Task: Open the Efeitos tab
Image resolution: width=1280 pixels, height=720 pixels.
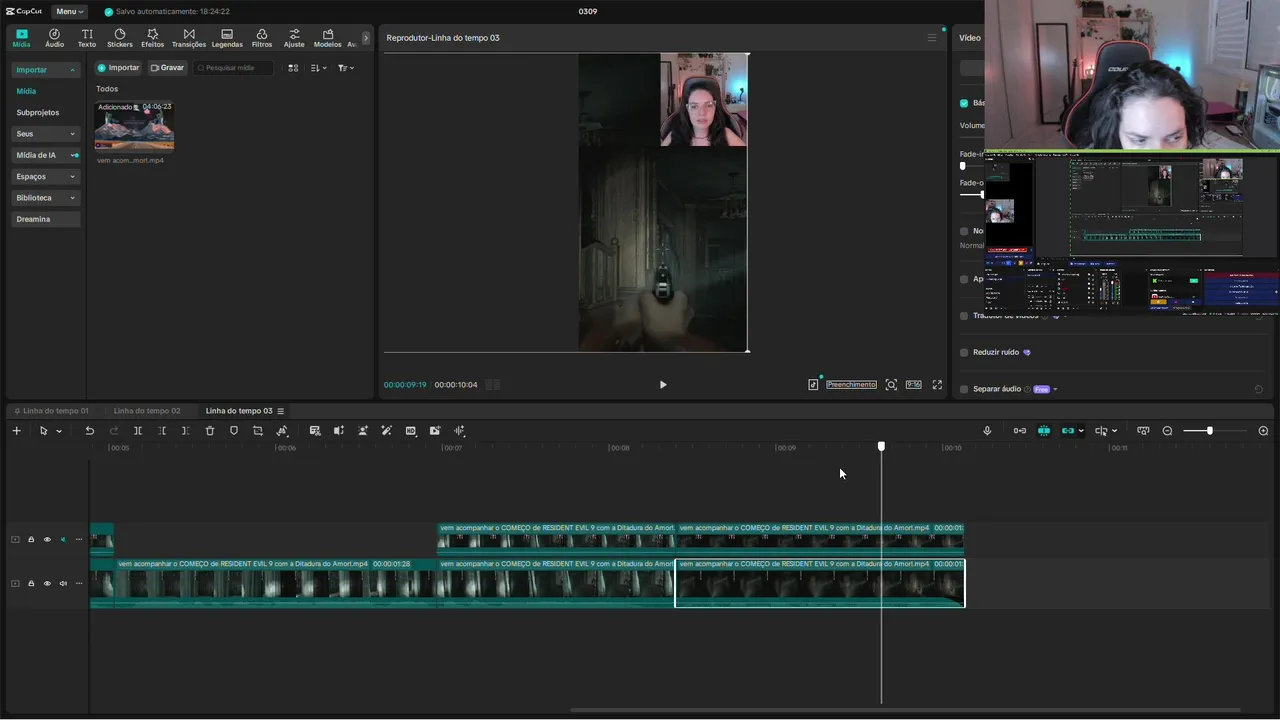Action: pyautogui.click(x=153, y=38)
